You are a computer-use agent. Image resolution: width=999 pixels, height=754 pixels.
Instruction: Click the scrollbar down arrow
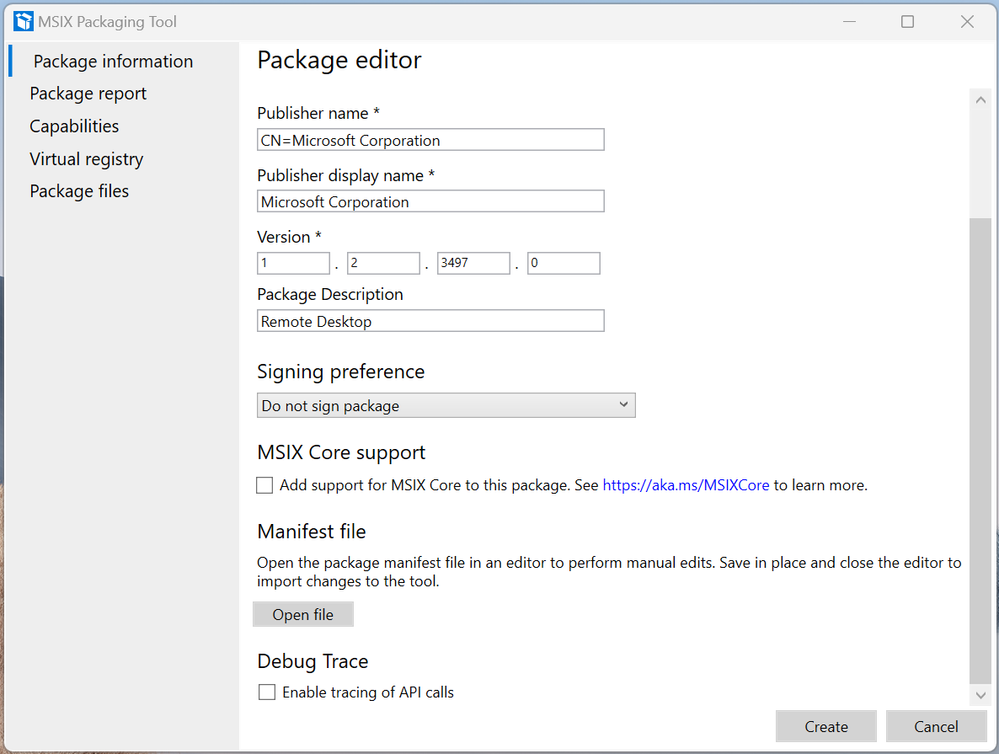pyautogui.click(x=981, y=695)
